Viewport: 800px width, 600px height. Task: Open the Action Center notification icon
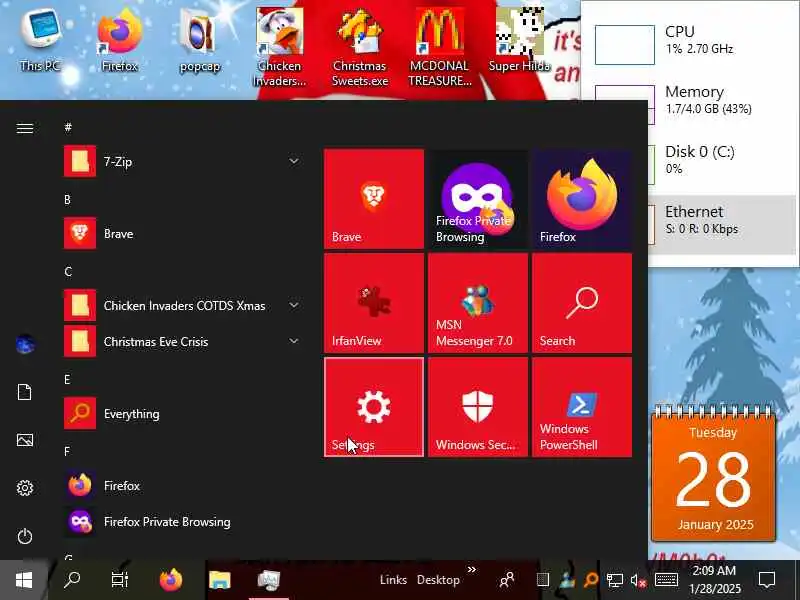(766, 580)
